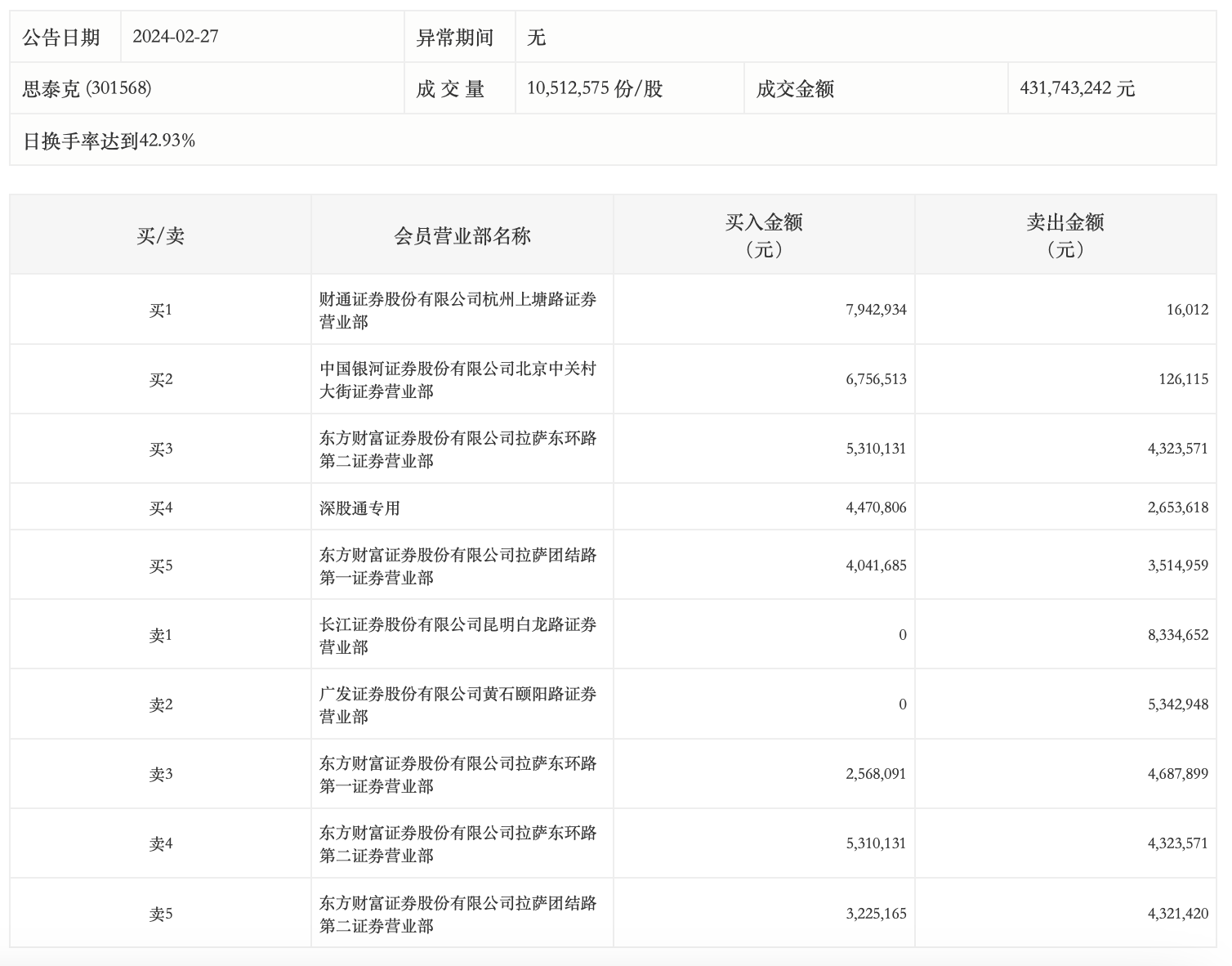
Task: Select buy amount 7,942,934
Action: (876, 311)
